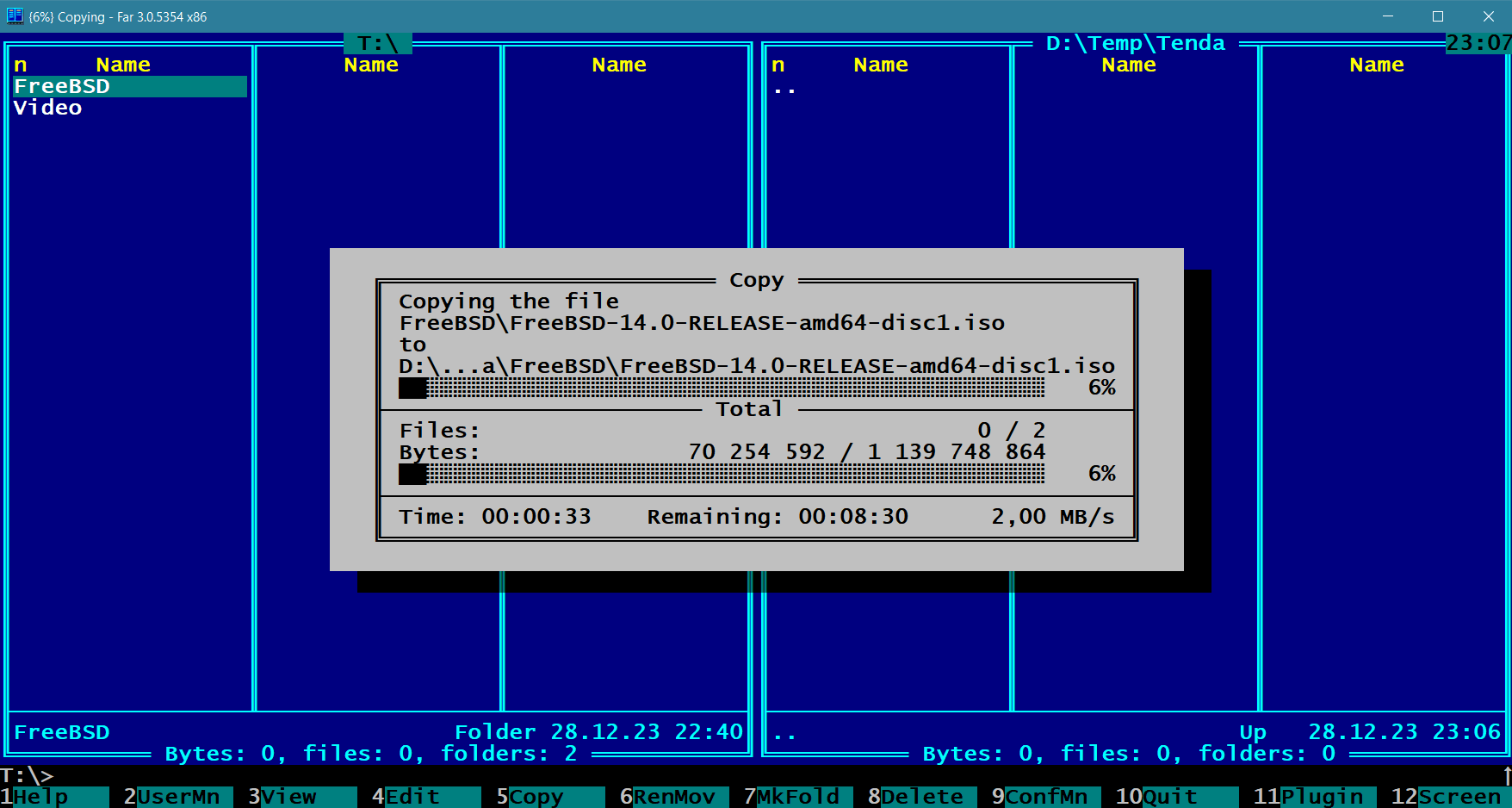
Task: Click the T:\> command line prompt
Action: tap(28, 775)
